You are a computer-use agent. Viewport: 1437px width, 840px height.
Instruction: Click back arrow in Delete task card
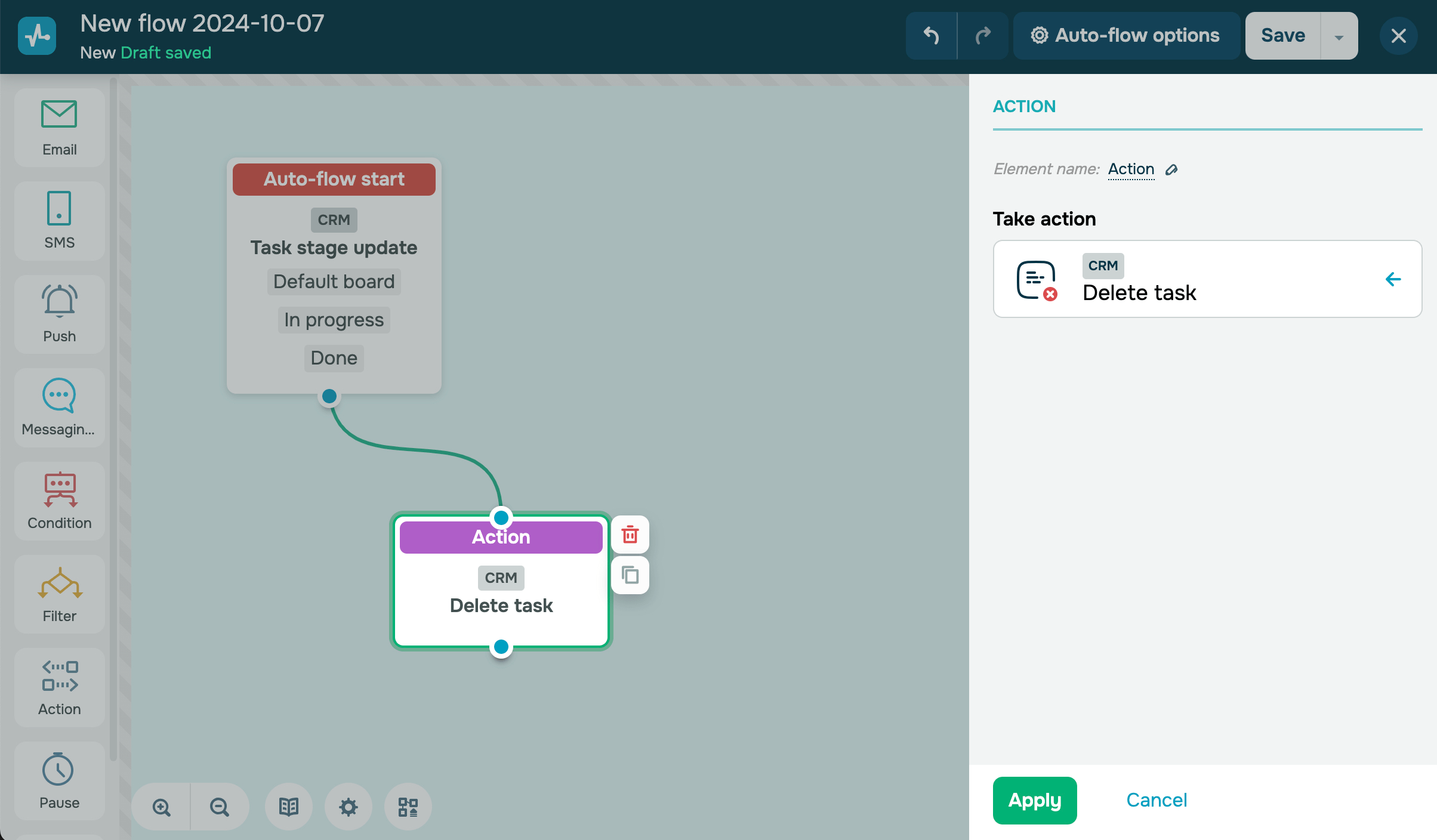point(1393,279)
